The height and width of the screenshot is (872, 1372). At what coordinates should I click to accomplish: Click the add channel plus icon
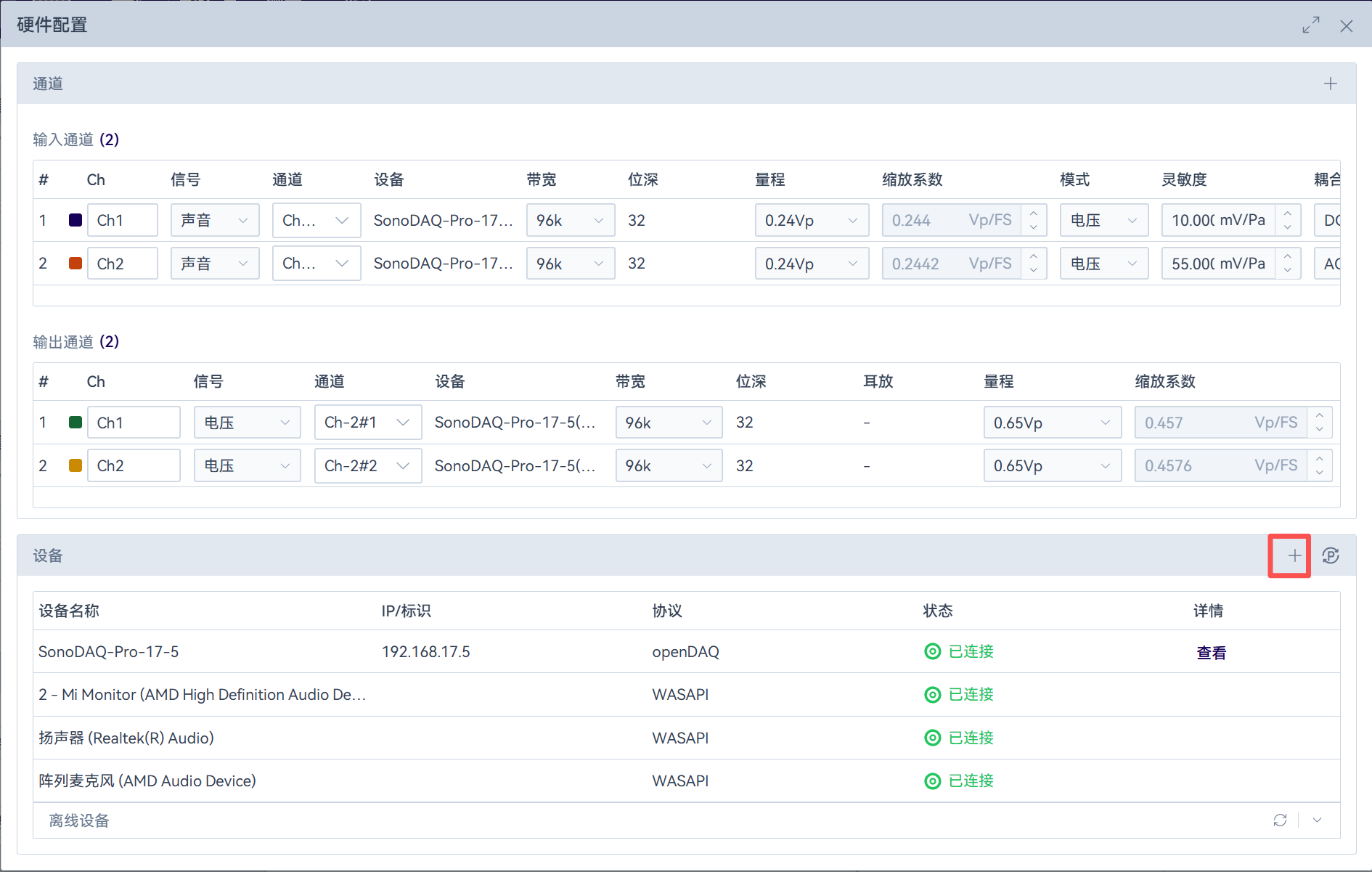(x=1330, y=83)
